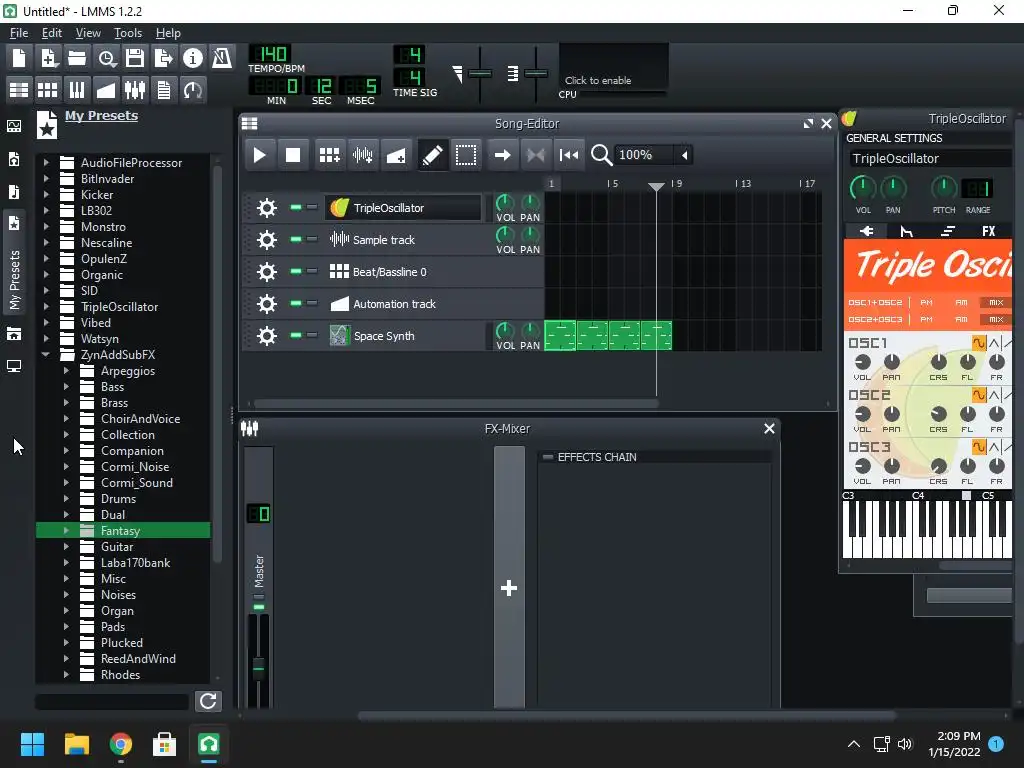Expand the Drums subfolder
The image size is (1024, 768).
[66, 498]
